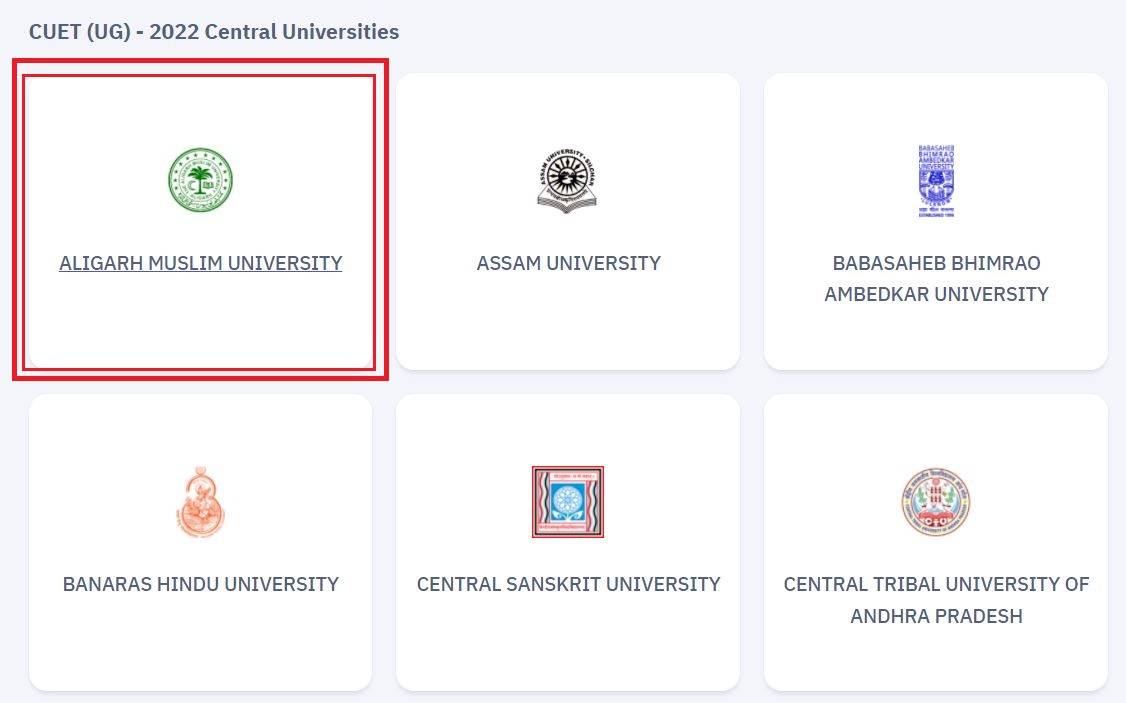Click the Aligarh Muslim University green emblem

(200, 180)
